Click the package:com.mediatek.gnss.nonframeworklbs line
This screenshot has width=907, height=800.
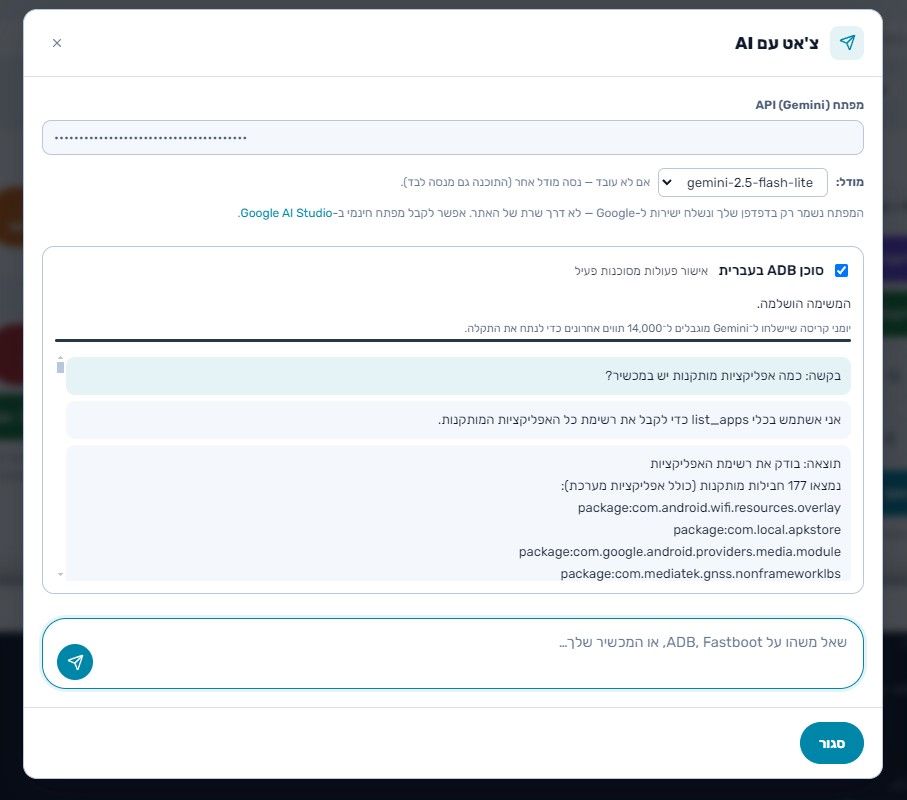(x=700, y=574)
